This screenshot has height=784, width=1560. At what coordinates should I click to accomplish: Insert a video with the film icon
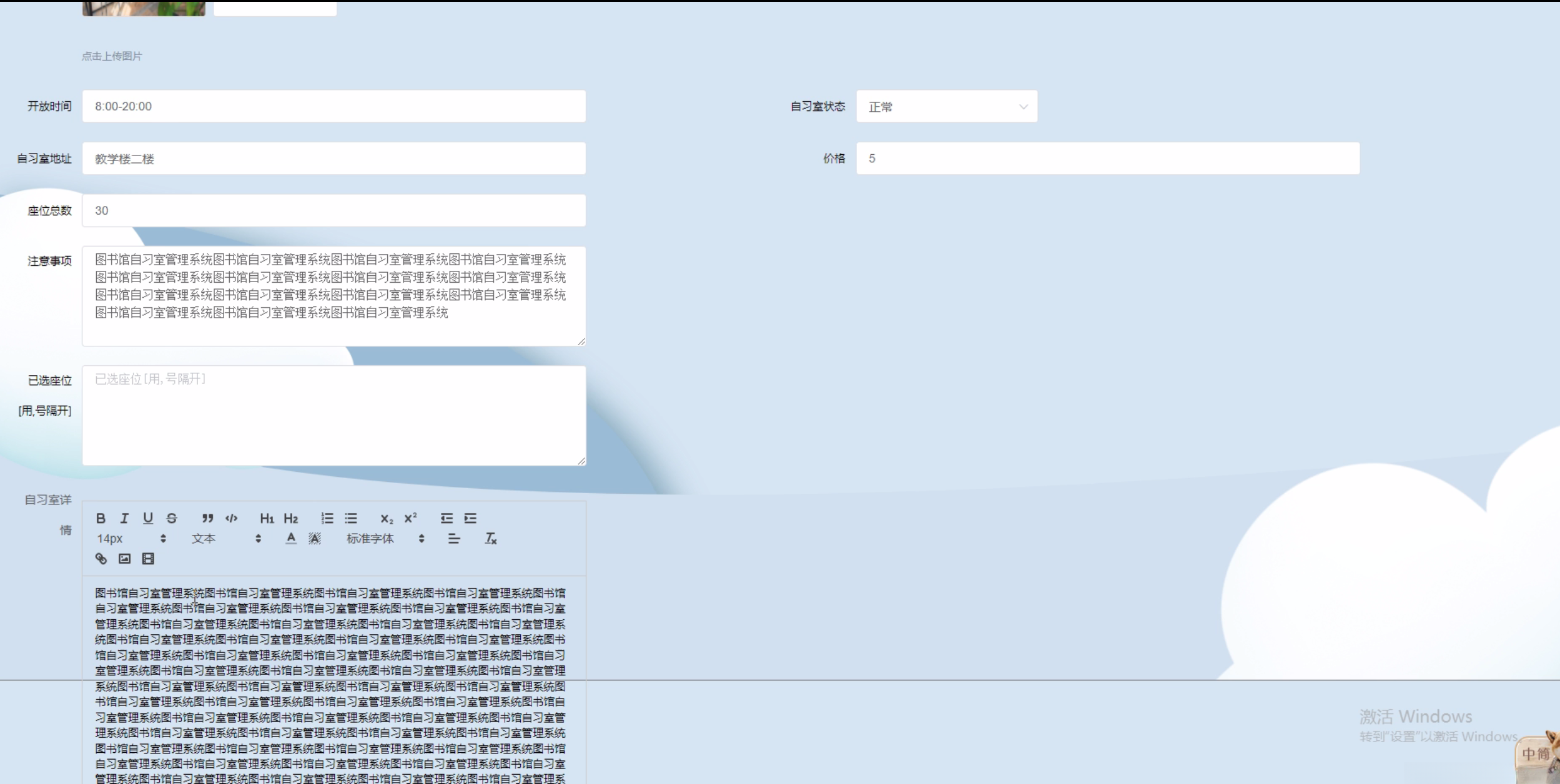point(148,559)
